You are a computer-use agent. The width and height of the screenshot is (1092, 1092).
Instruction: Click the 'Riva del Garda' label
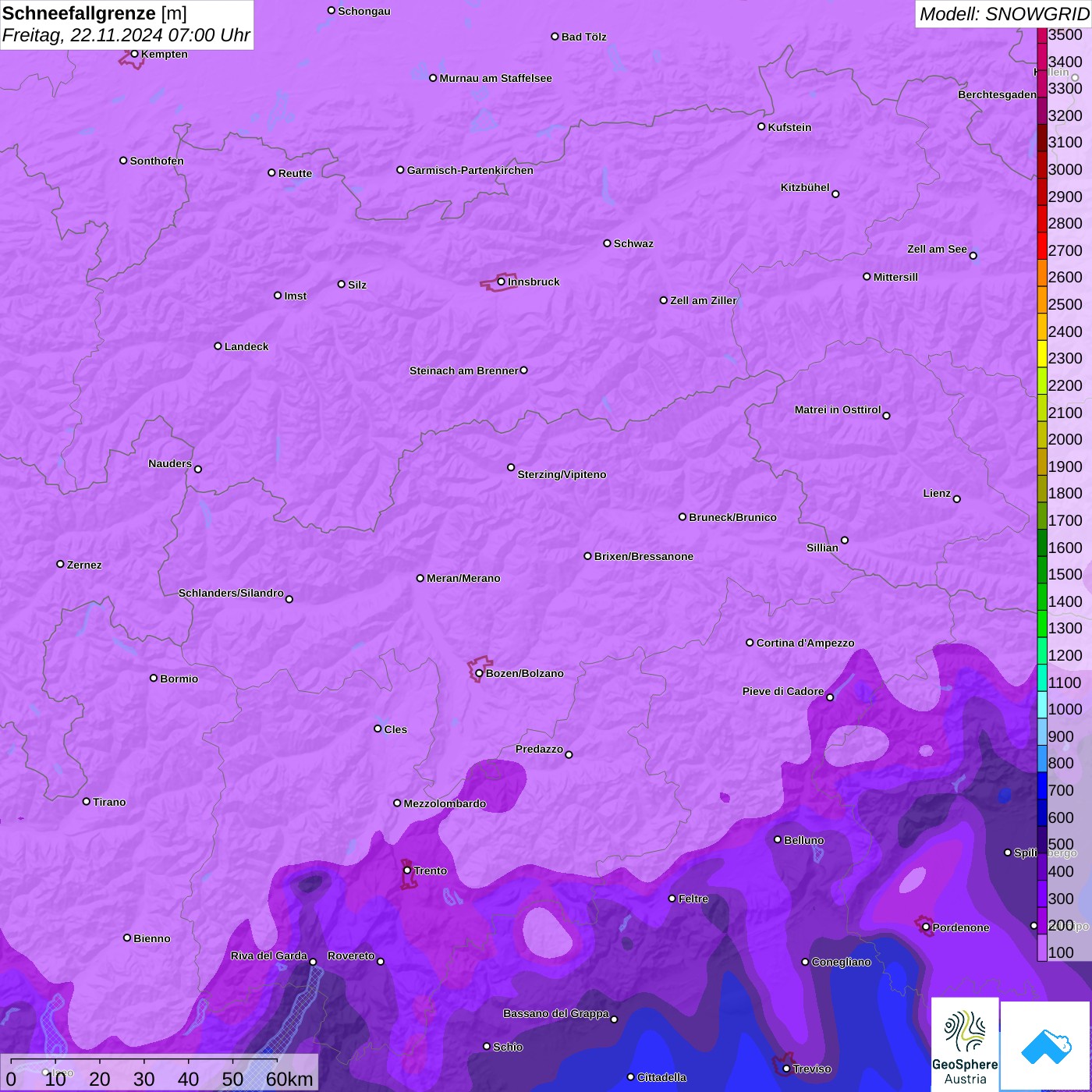(269, 955)
